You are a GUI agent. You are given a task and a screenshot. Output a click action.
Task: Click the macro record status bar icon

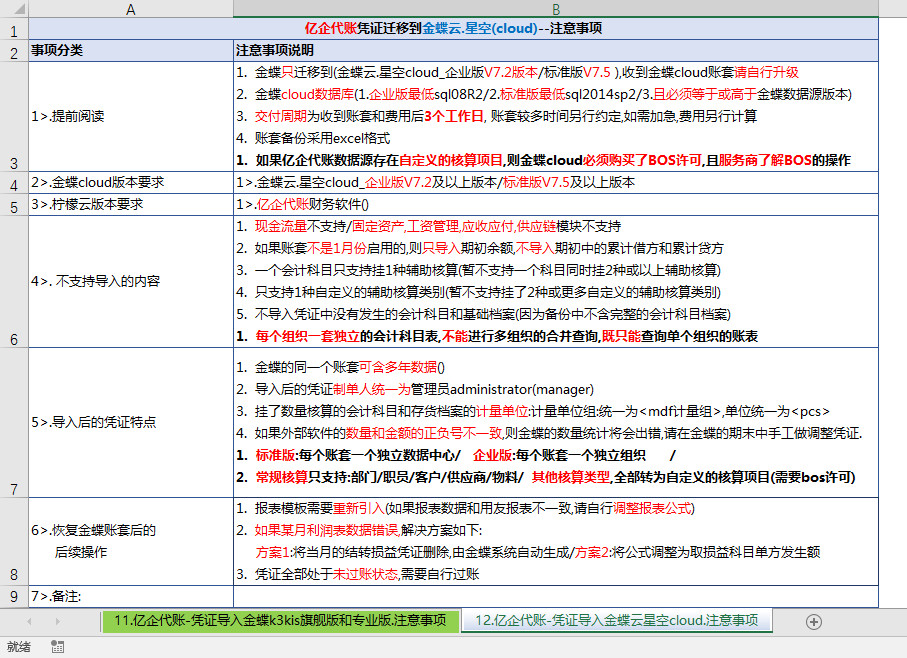(57, 647)
